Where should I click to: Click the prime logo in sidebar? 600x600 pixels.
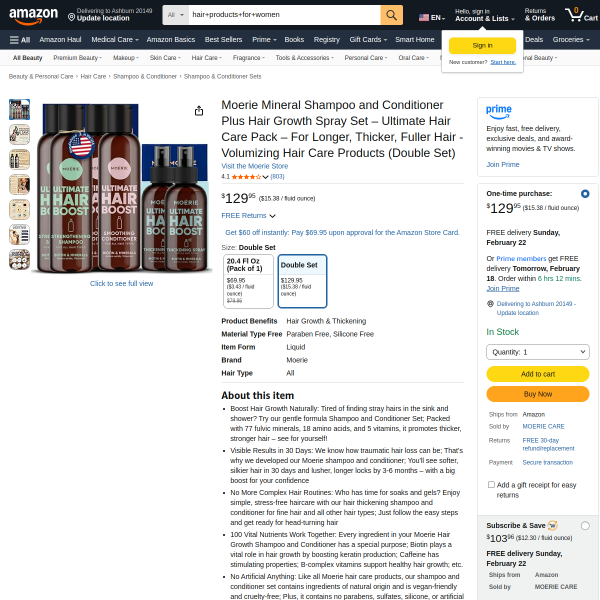(x=499, y=112)
